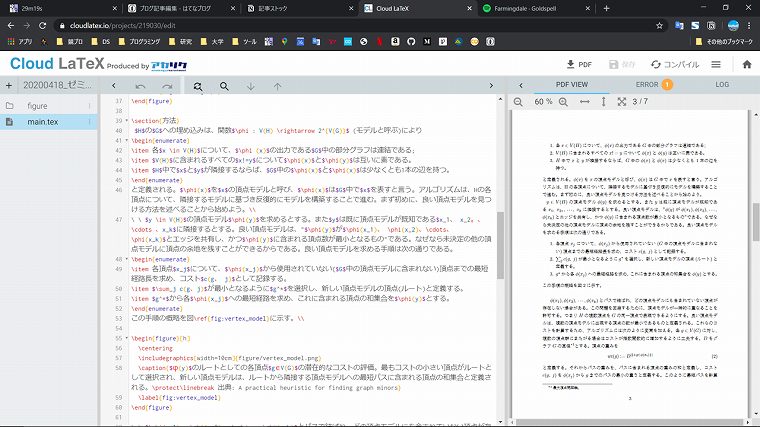Open the Amazon bookmark icon

point(395,42)
